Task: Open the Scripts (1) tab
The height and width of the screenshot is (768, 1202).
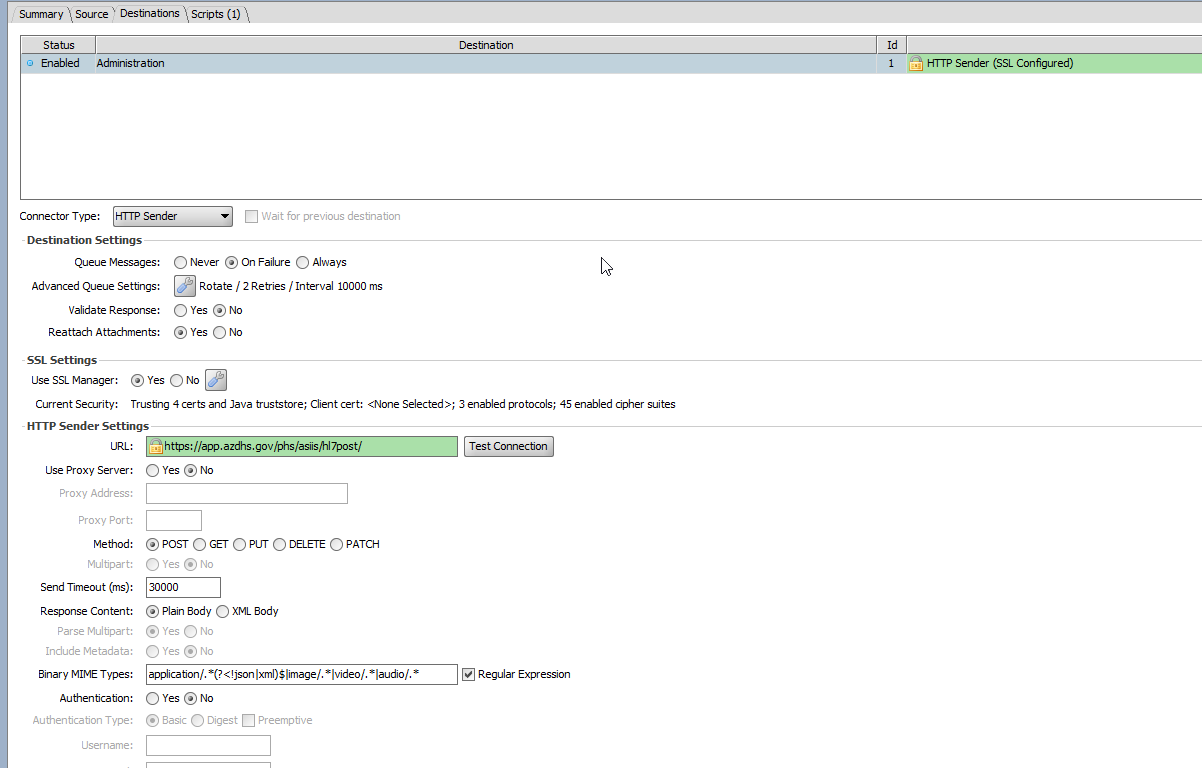Action: 216,13
